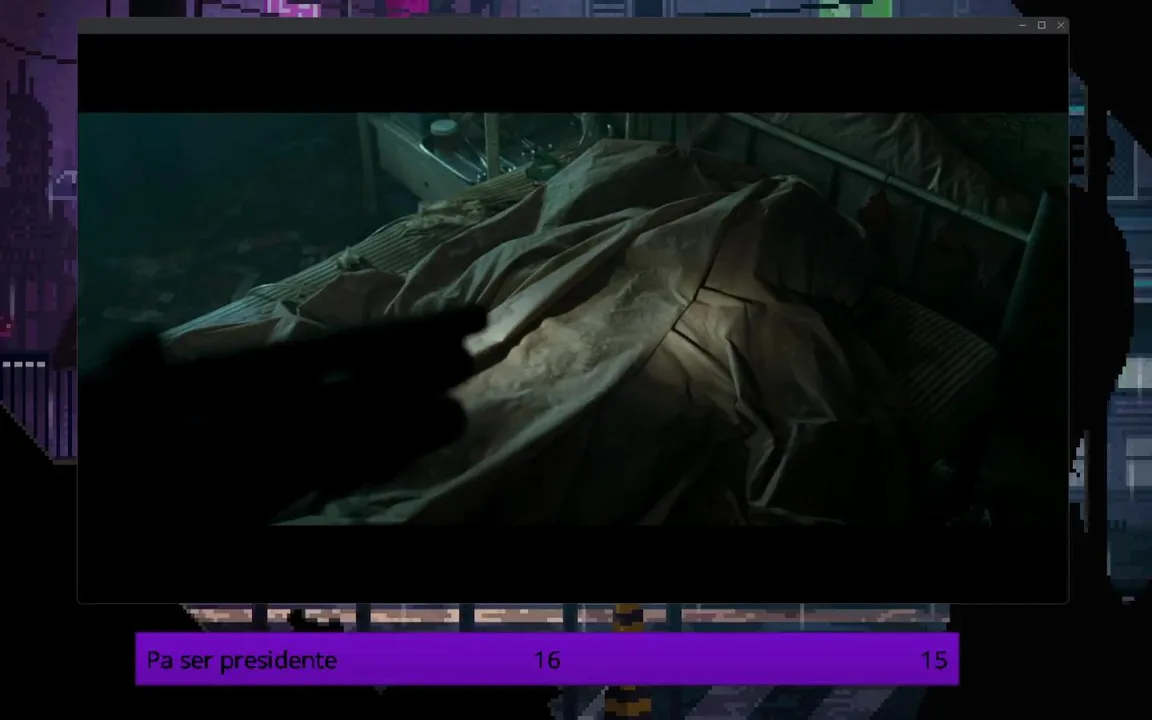Click the number 16 in purple bar
Viewport: 1152px width, 720px height.
(547, 660)
